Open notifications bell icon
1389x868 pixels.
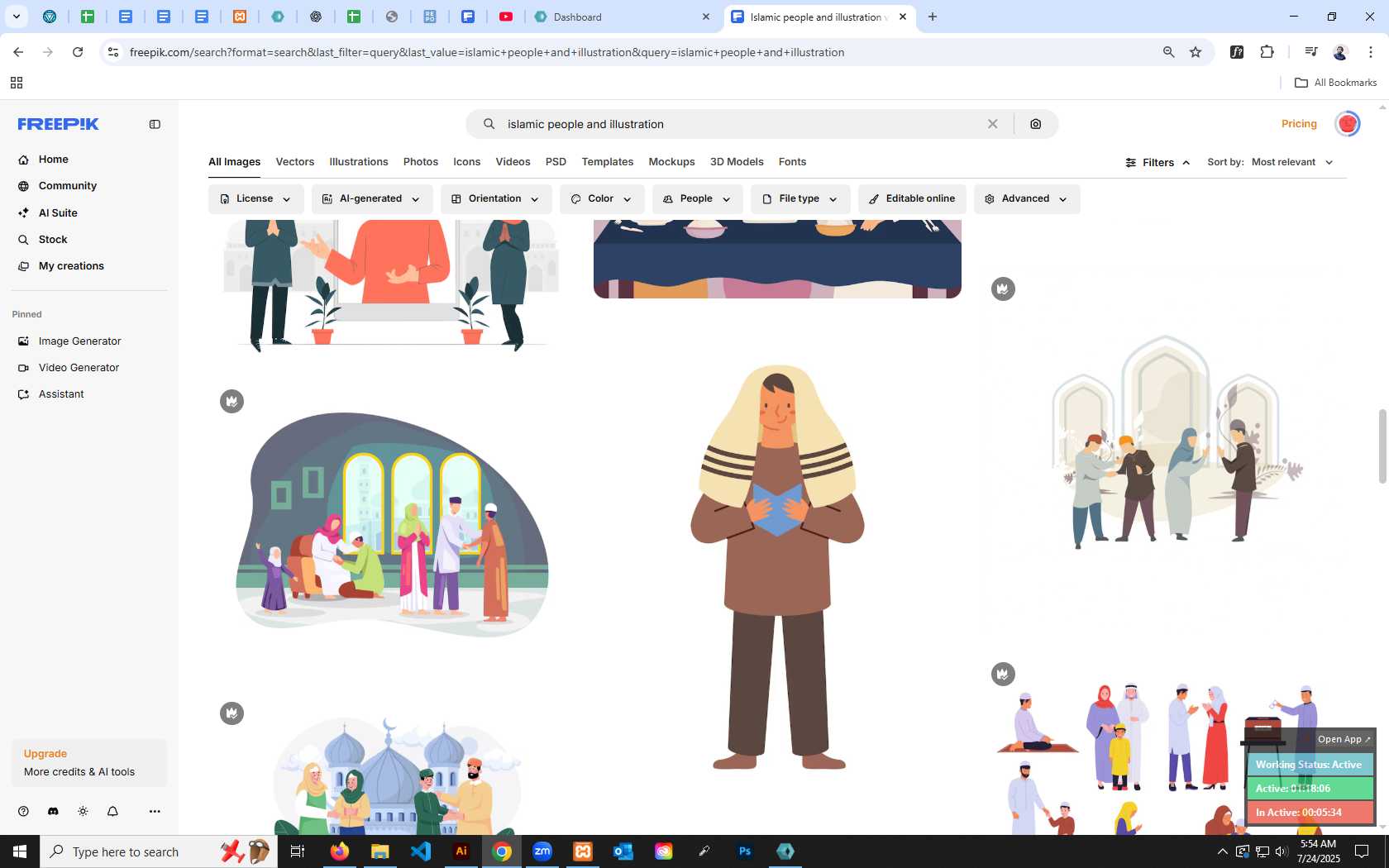tap(112, 812)
